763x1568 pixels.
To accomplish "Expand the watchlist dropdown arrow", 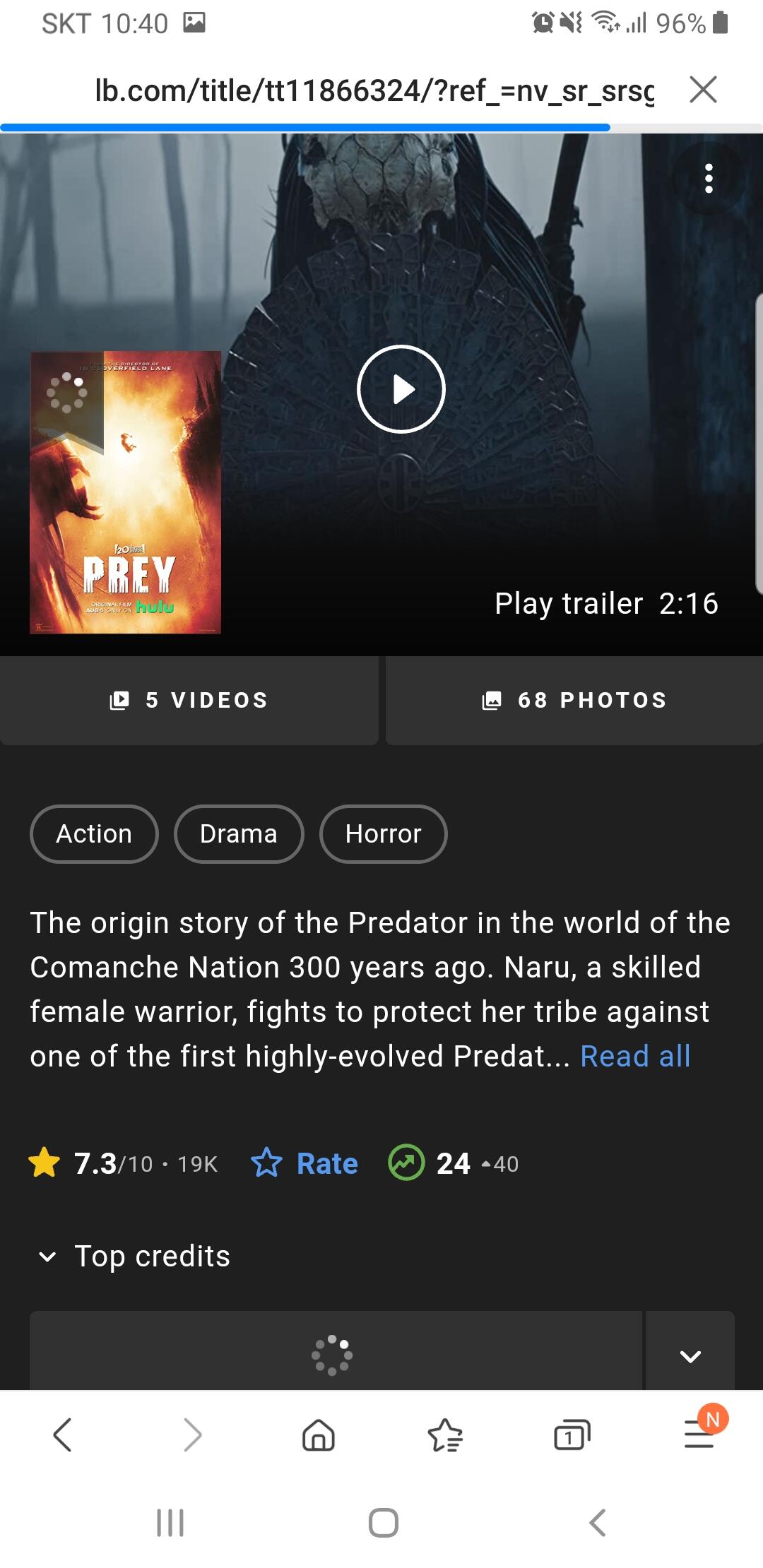I will point(690,1355).
